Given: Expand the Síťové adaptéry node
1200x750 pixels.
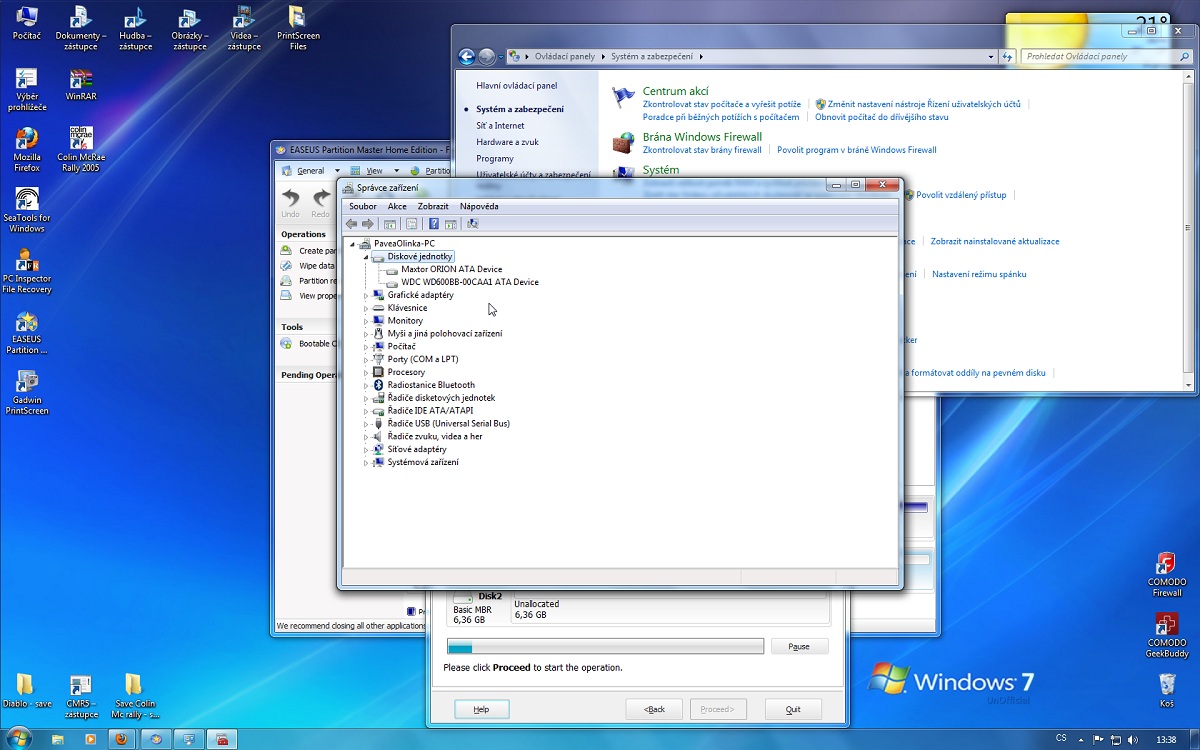Looking at the screenshot, I should coord(366,450).
